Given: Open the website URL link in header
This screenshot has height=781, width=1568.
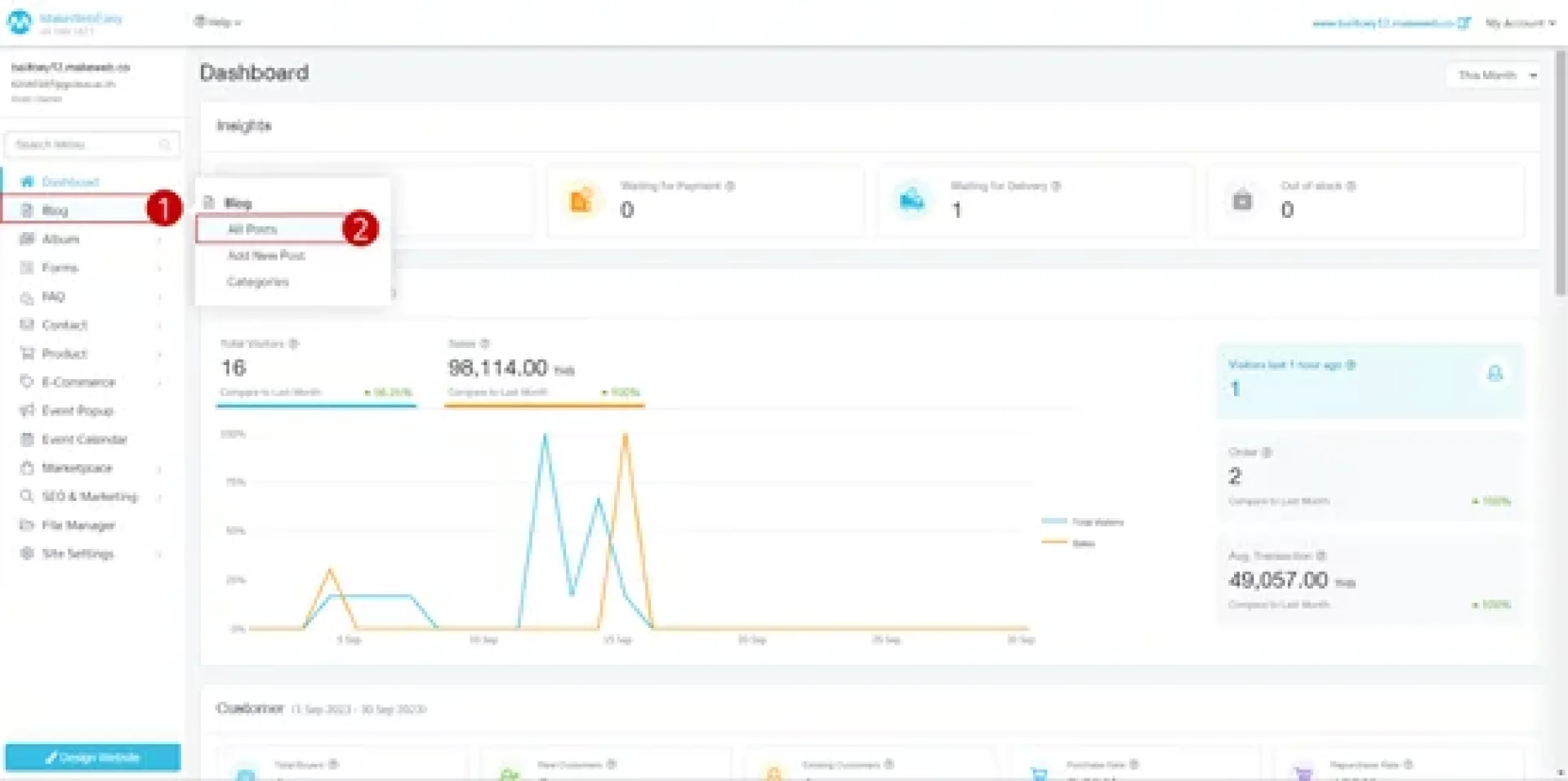Looking at the screenshot, I should (1390, 23).
